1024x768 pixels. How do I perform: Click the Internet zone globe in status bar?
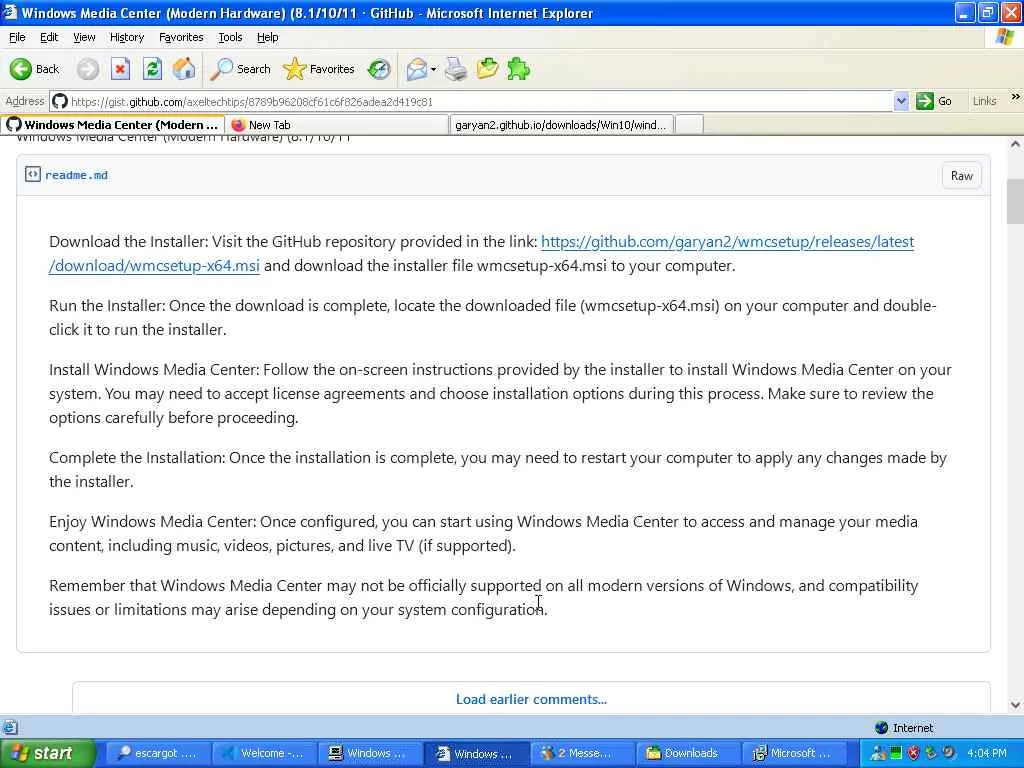coord(882,728)
